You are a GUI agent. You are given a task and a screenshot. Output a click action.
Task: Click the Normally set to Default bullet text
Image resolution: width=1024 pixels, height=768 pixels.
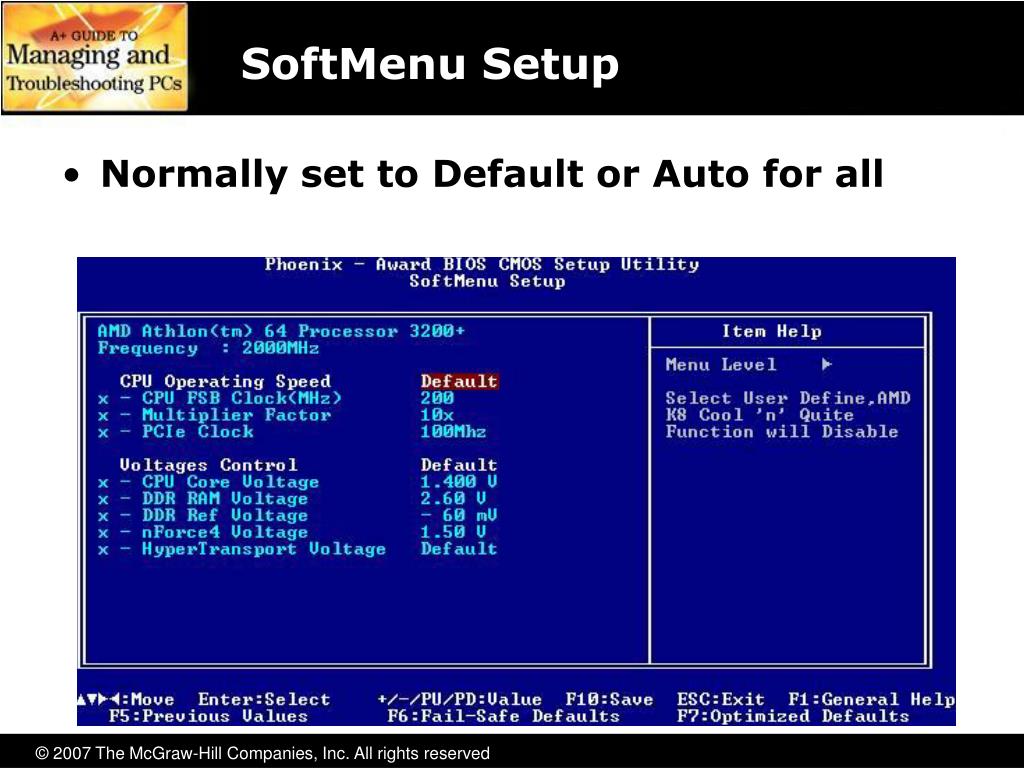(492, 174)
